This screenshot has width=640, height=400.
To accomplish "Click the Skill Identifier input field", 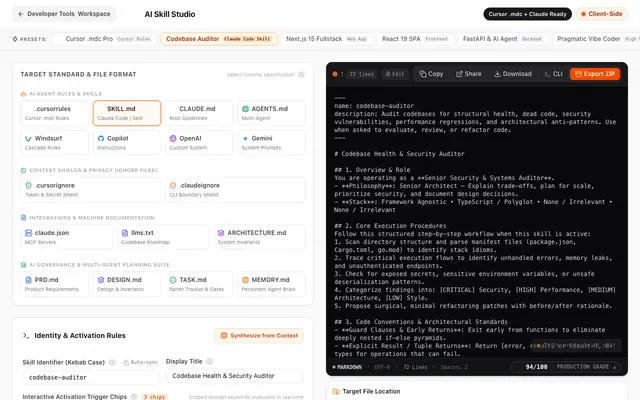I will point(91,378).
